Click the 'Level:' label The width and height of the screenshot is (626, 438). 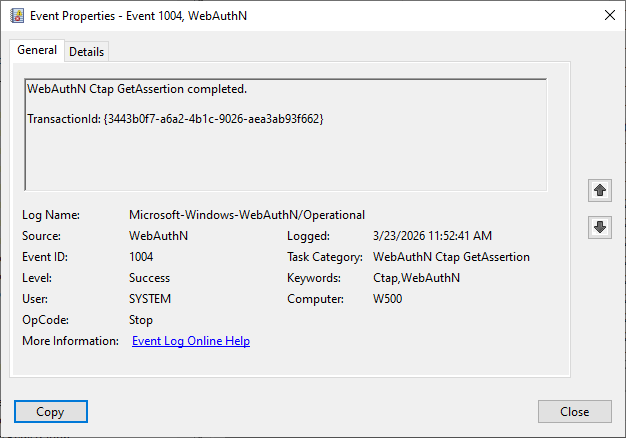point(37,278)
